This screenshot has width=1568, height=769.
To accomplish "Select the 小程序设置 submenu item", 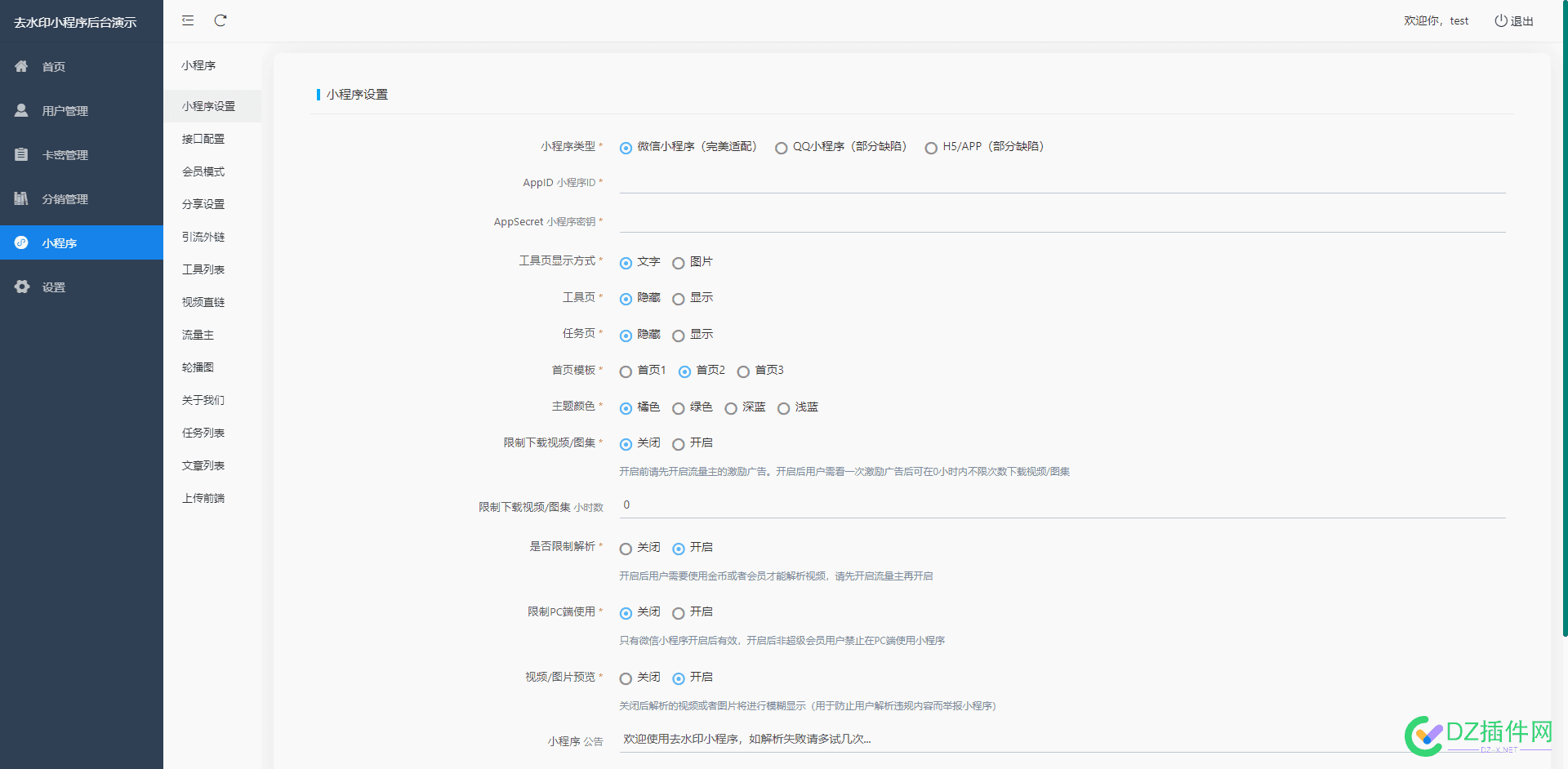I will click(x=212, y=106).
